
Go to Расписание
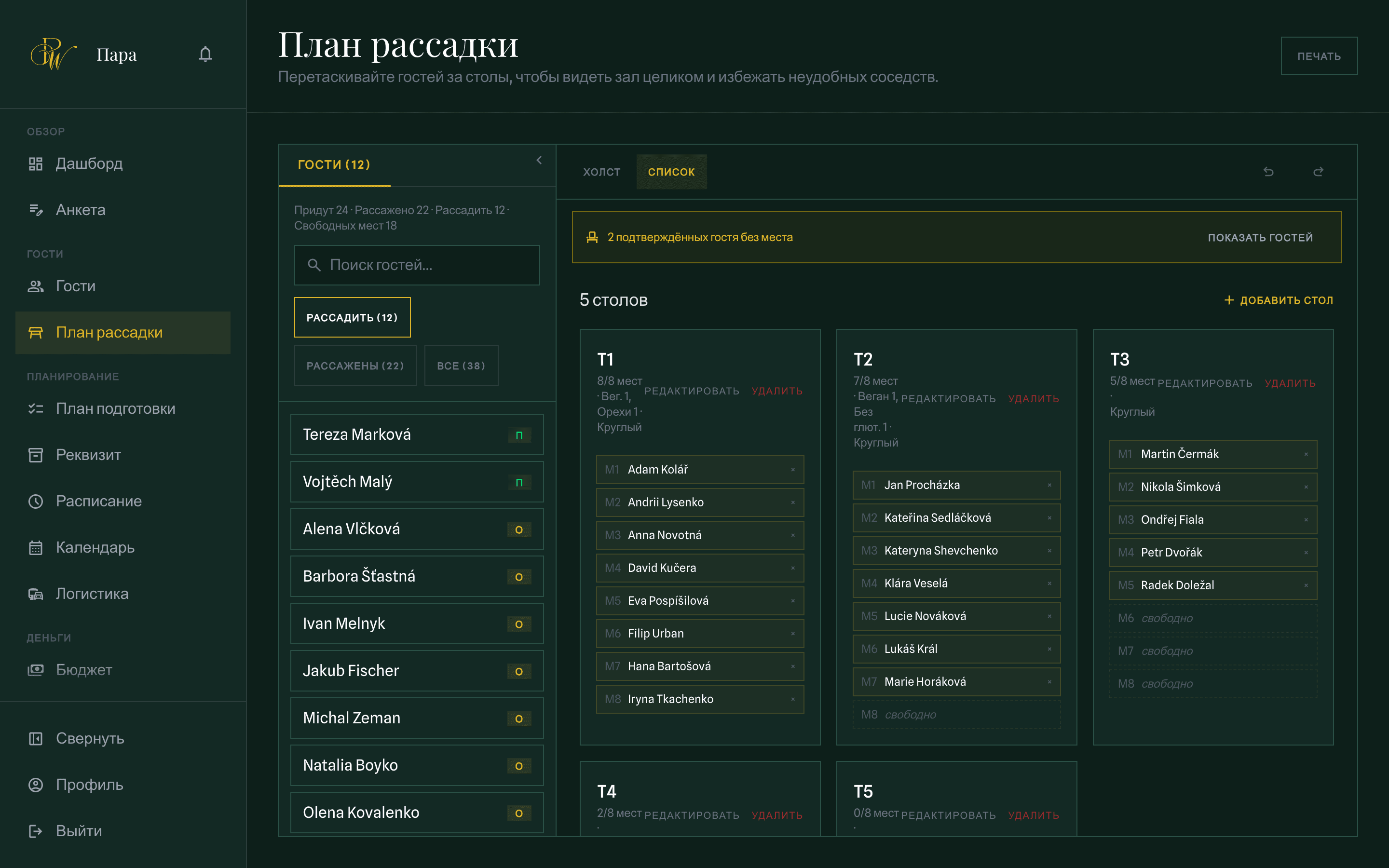pyautogui.click(x=123, y=501)
